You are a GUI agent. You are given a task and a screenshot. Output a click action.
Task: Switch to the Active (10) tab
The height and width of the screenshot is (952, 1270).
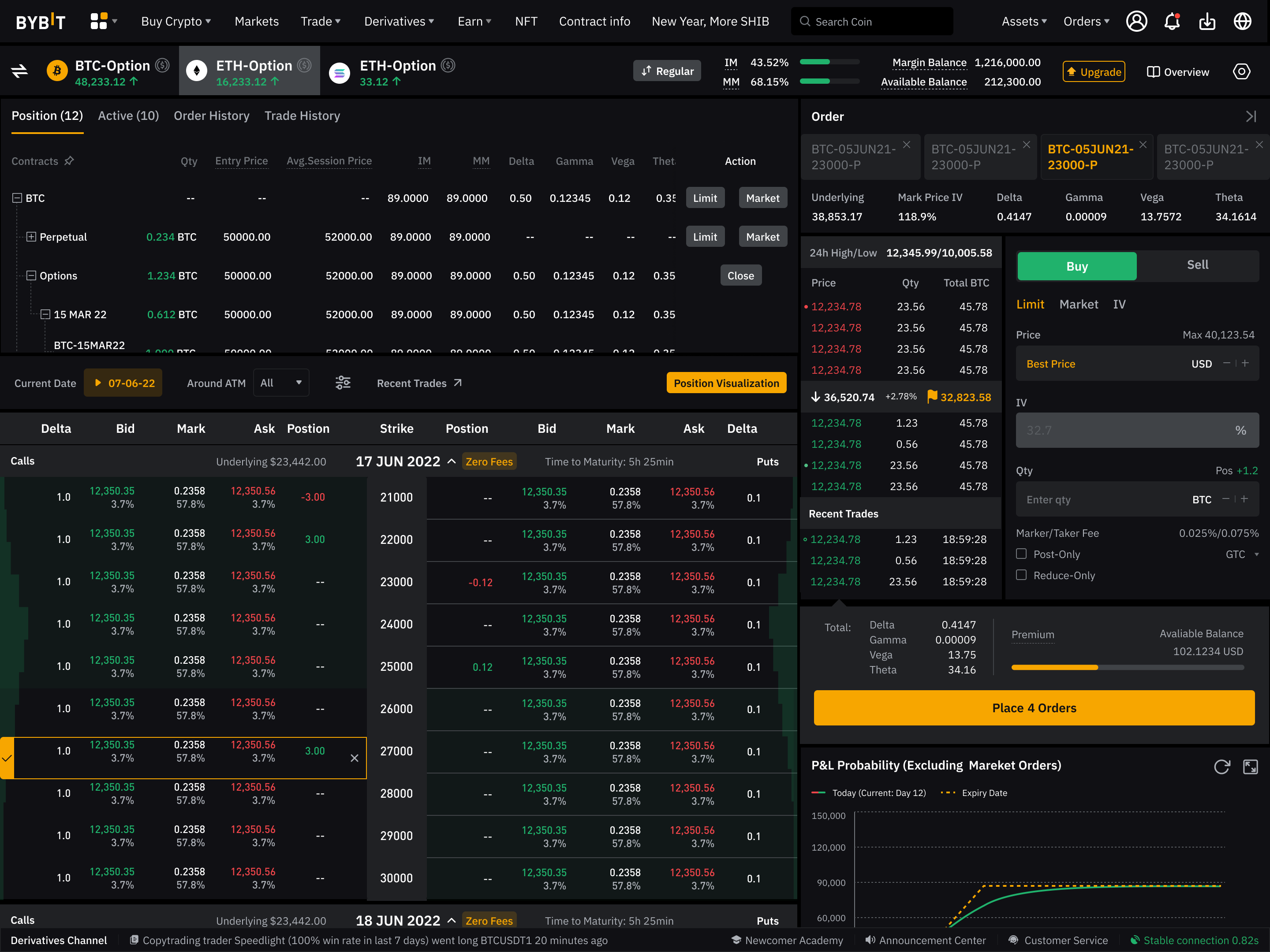(x=128, y=116)
